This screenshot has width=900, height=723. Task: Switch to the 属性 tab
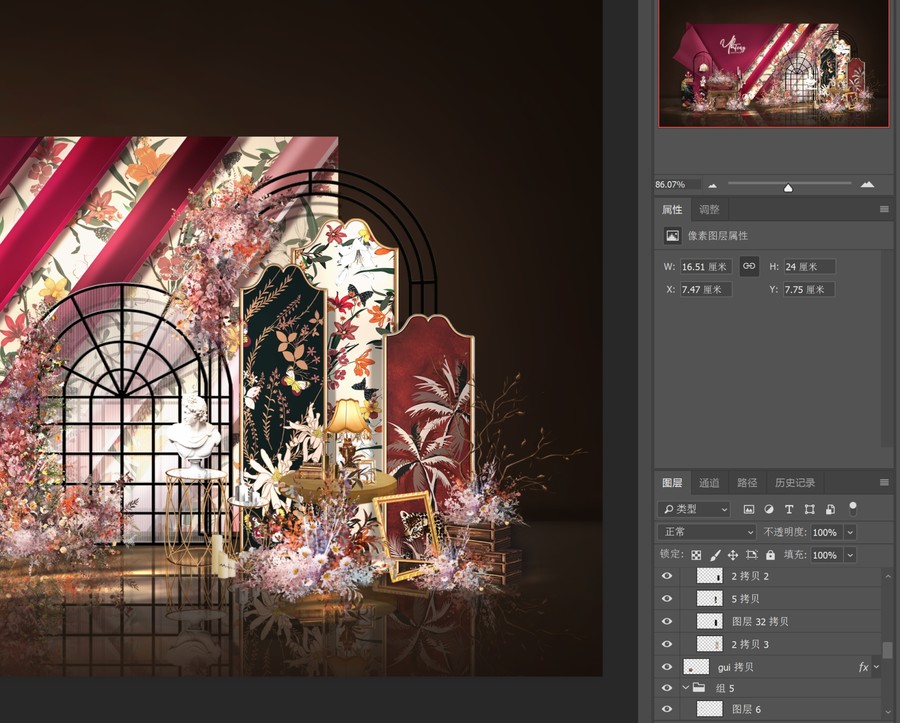672,209
